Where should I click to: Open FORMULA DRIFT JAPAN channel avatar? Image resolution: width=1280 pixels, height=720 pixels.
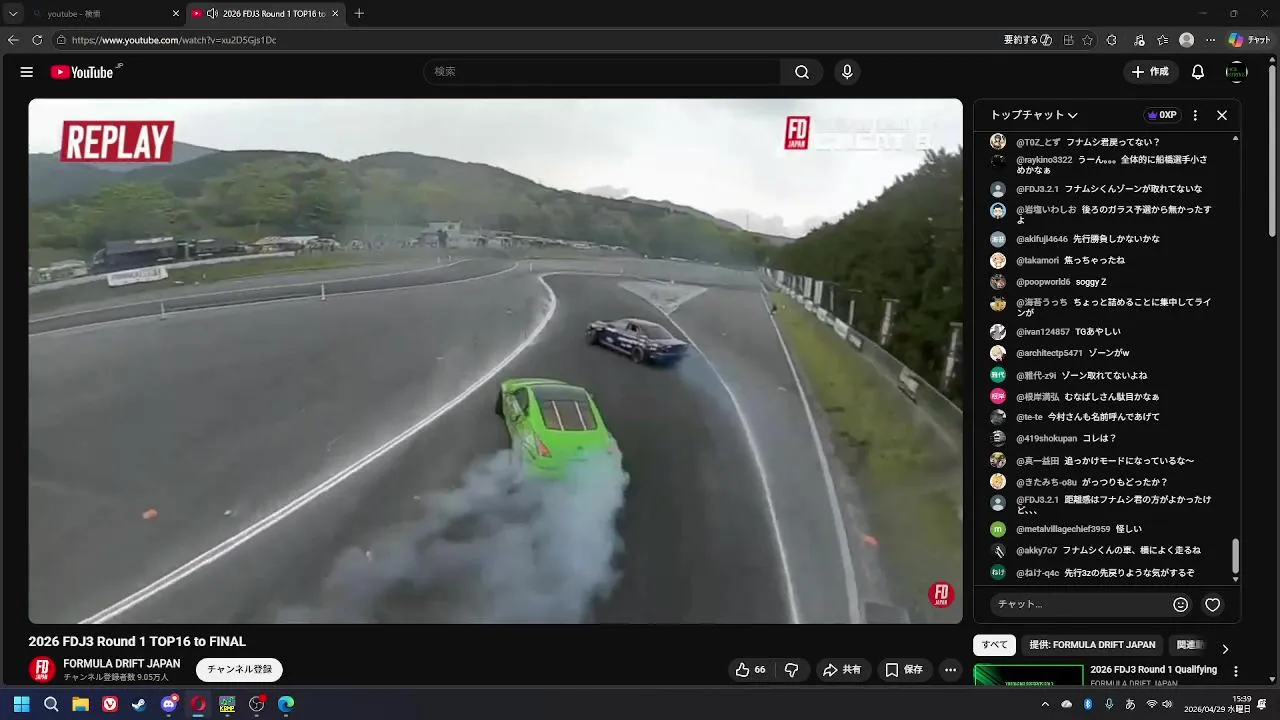(42, 669)
